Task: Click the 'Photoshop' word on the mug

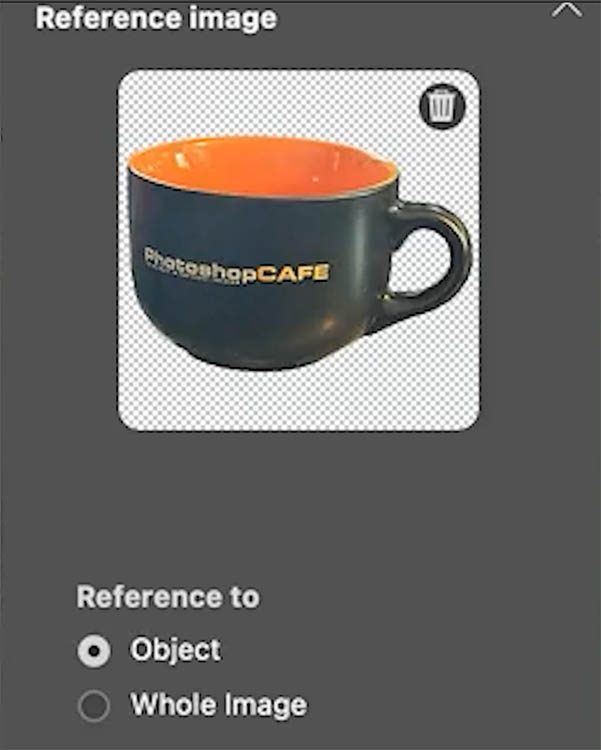Action: pyautogui.click(x=201, y=265)
